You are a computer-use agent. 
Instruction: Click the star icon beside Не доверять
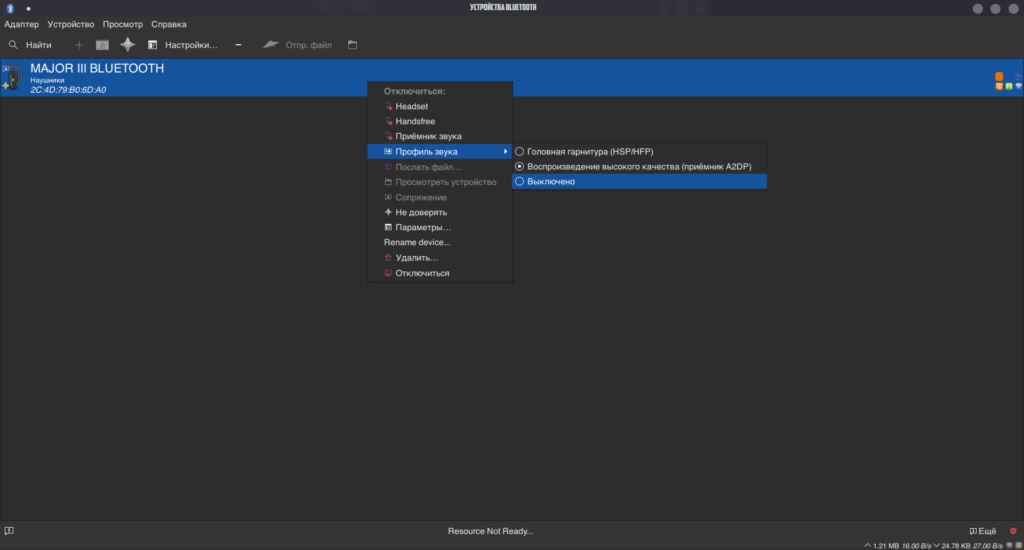388,212
